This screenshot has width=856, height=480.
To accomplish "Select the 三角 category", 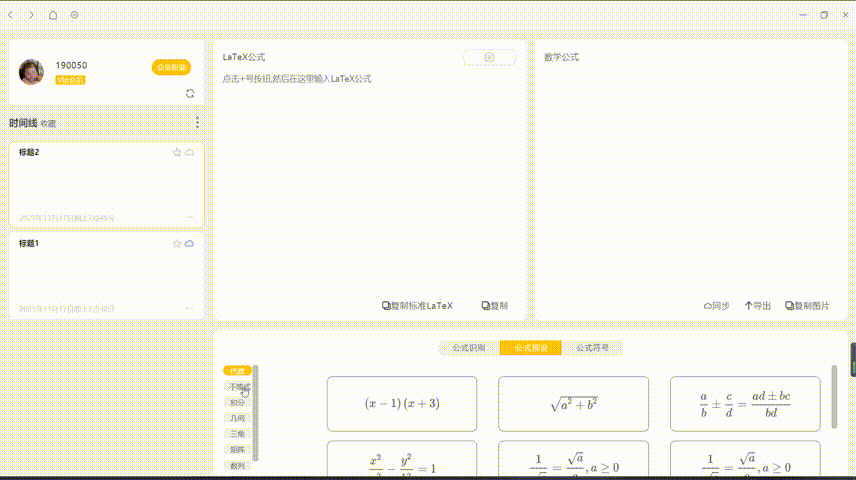I will click(x=237, y=434).
